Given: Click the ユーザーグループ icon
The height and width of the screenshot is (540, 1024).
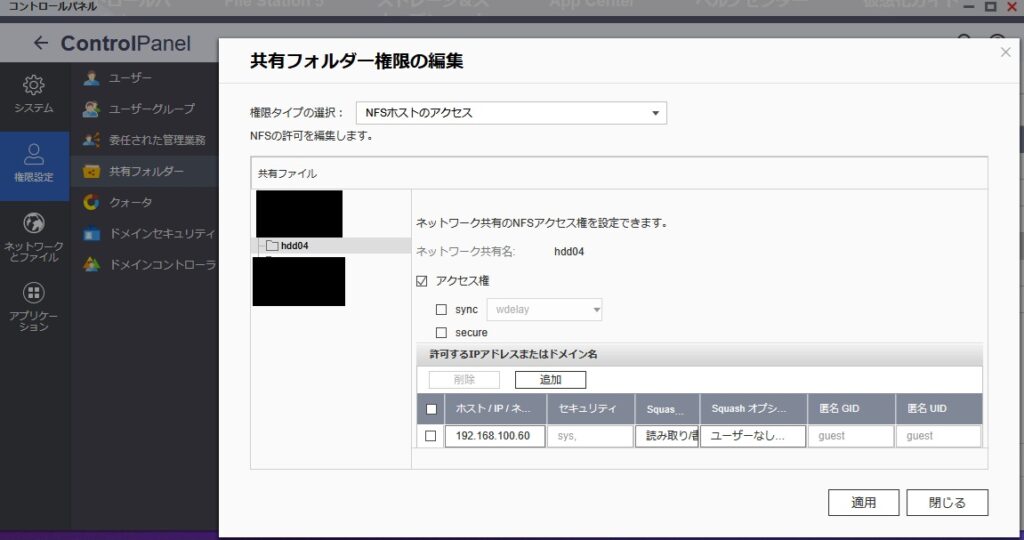Looking at the screenshot, I should tap(91, 108).
